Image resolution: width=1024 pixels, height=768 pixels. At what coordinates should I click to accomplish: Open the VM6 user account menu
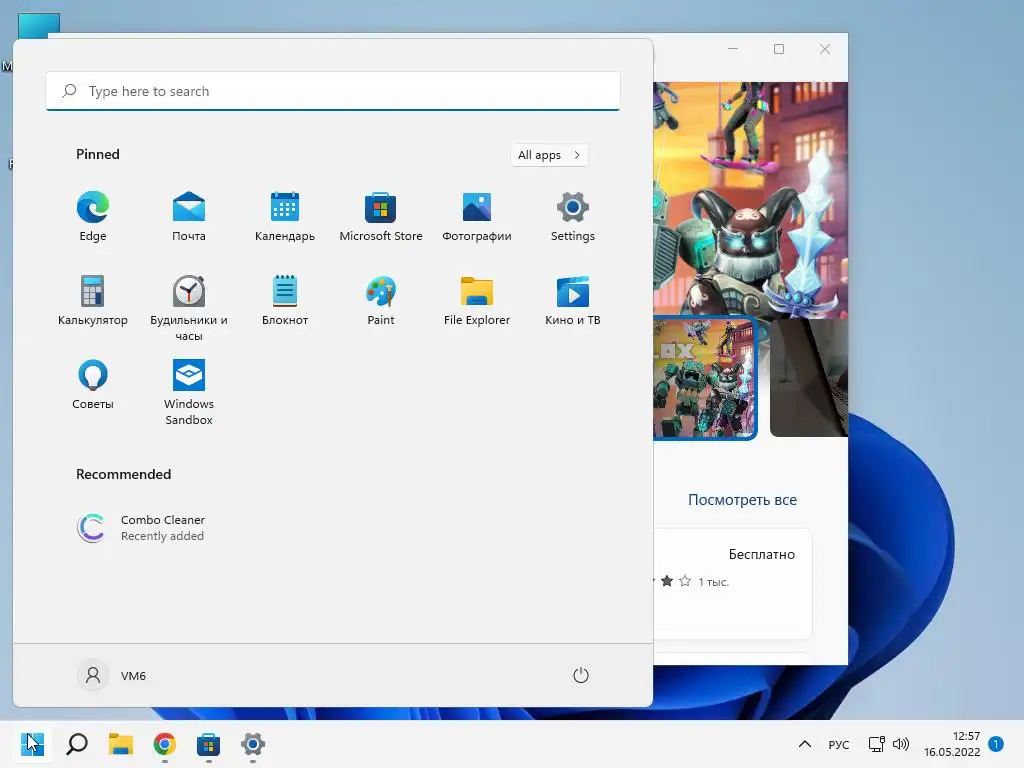click(112, 675)
